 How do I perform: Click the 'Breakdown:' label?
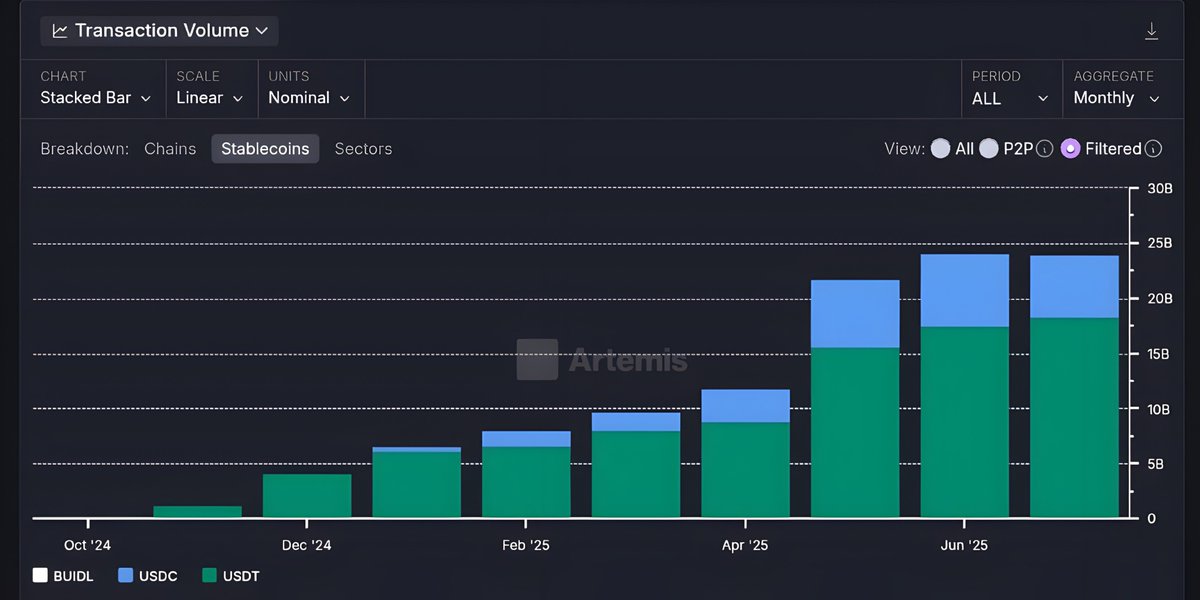point(85,149)
